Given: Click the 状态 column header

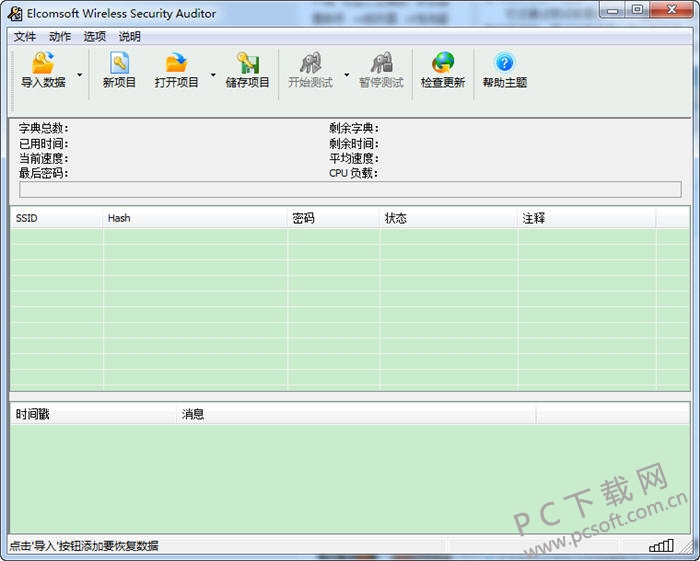Looking at the screenshot, I should tap(448, 218).
